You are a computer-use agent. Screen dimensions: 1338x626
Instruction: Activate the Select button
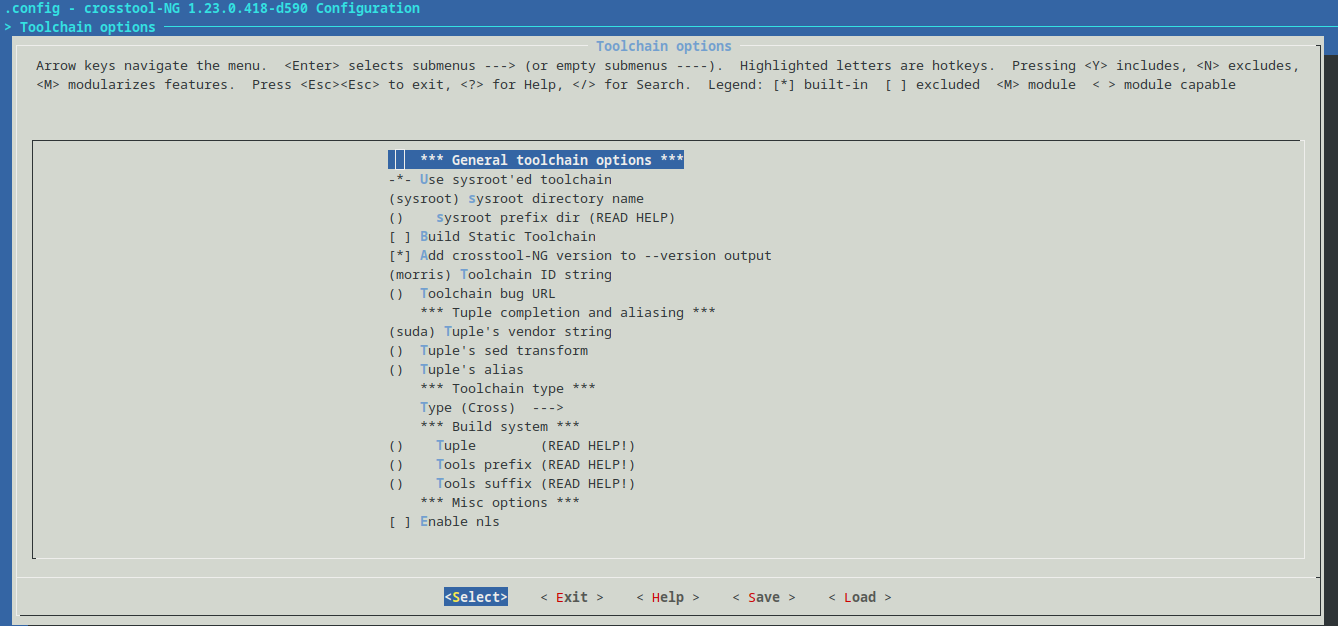pos(476,597)
